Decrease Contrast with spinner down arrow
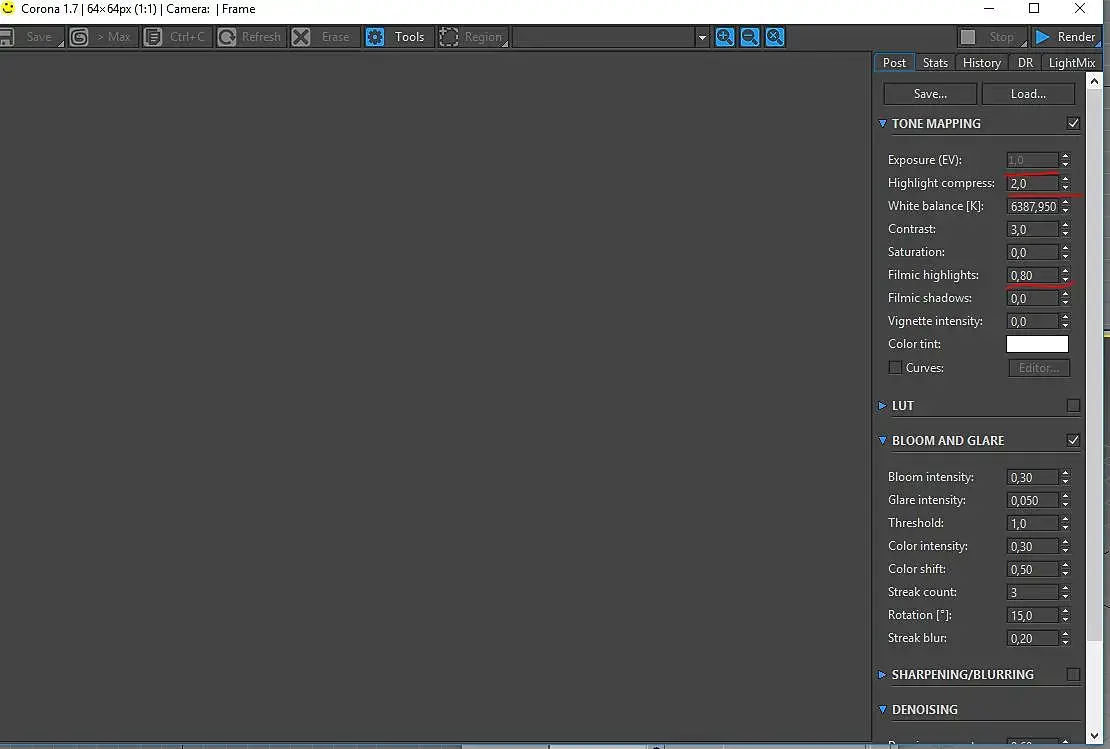This screenshot has width=1110, height=749. click(x=1065, y=234)
